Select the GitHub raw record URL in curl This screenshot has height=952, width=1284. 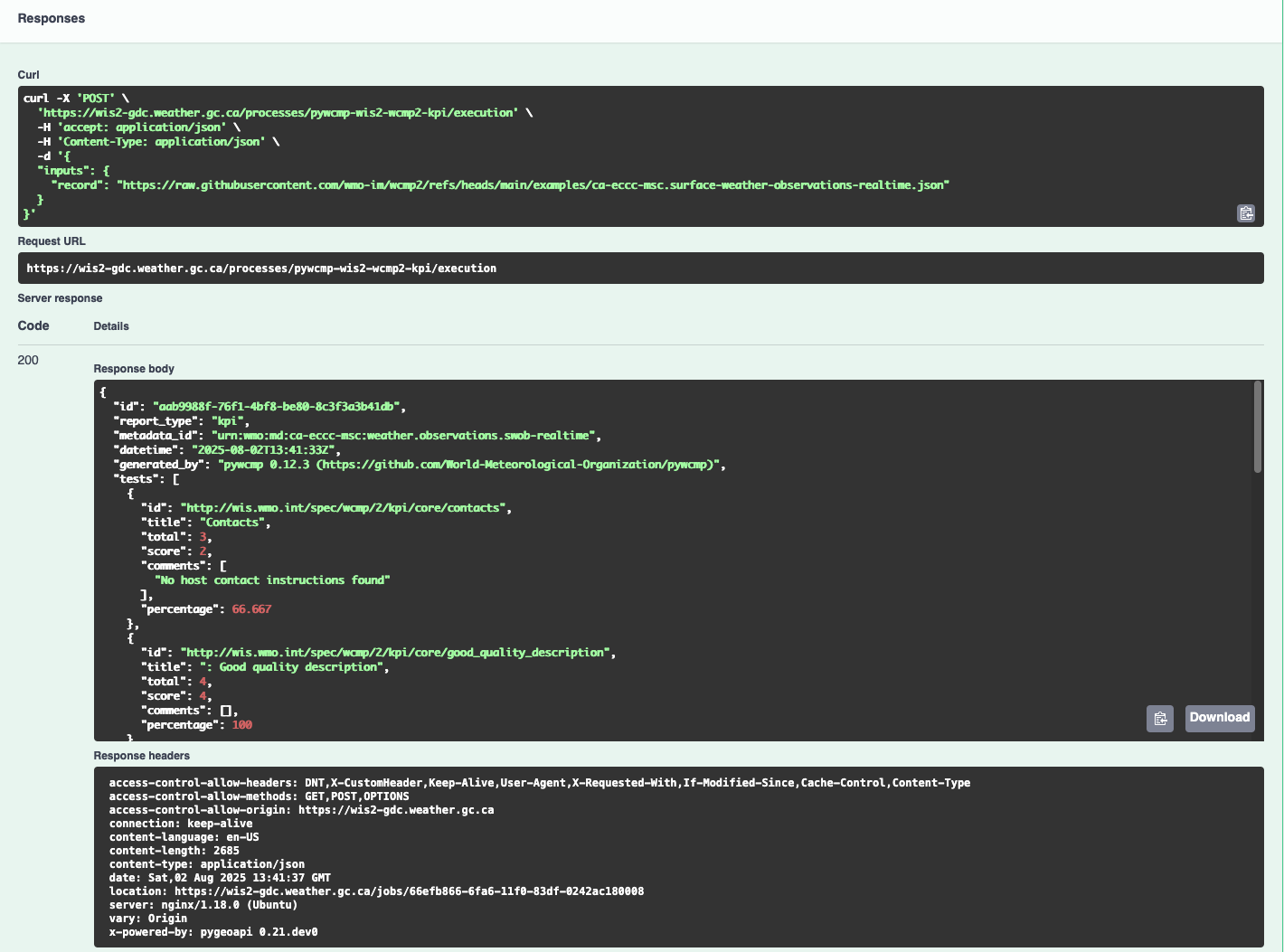click(533, 184)
